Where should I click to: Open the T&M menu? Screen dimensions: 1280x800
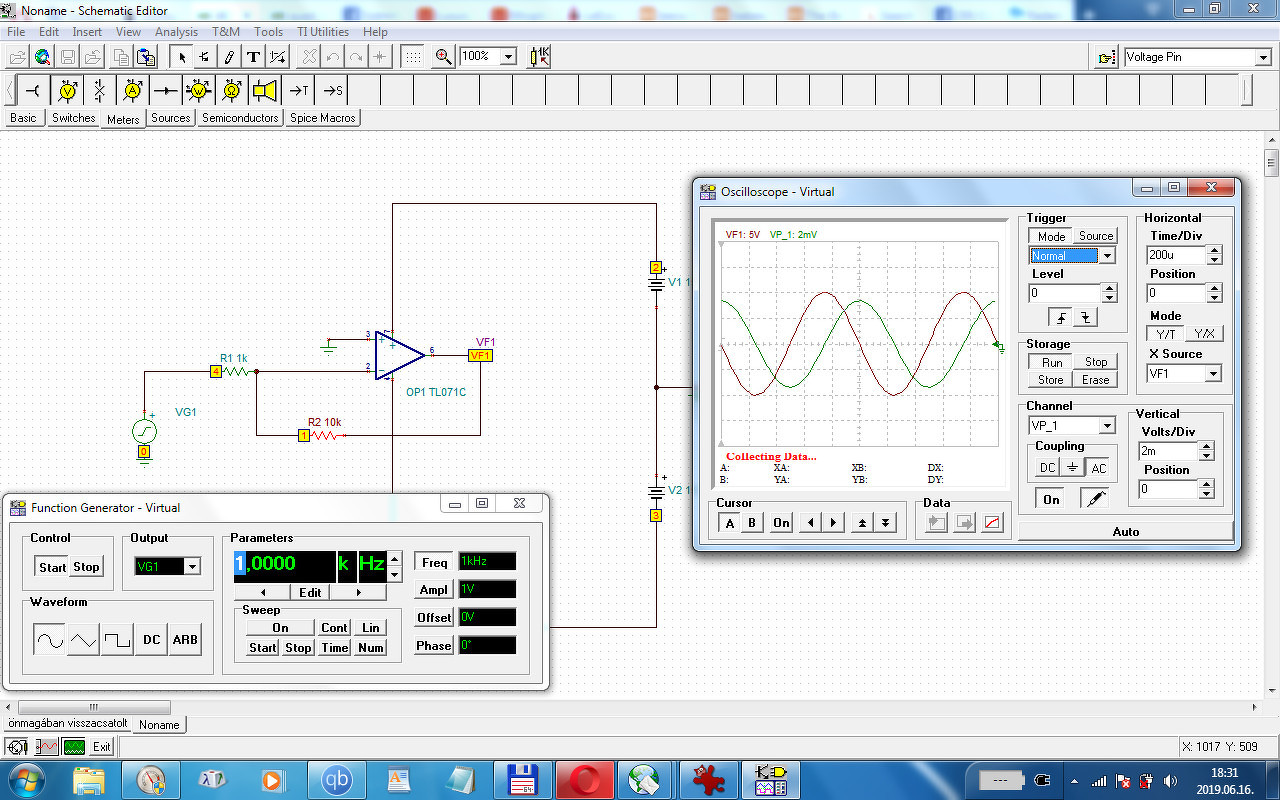coord(226,32)
